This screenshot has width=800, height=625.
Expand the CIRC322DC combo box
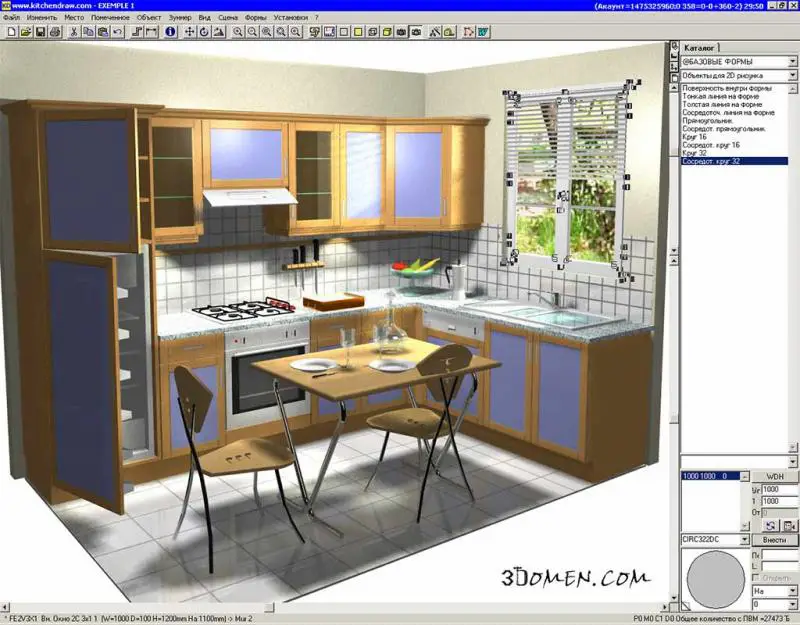coord(743,540)
